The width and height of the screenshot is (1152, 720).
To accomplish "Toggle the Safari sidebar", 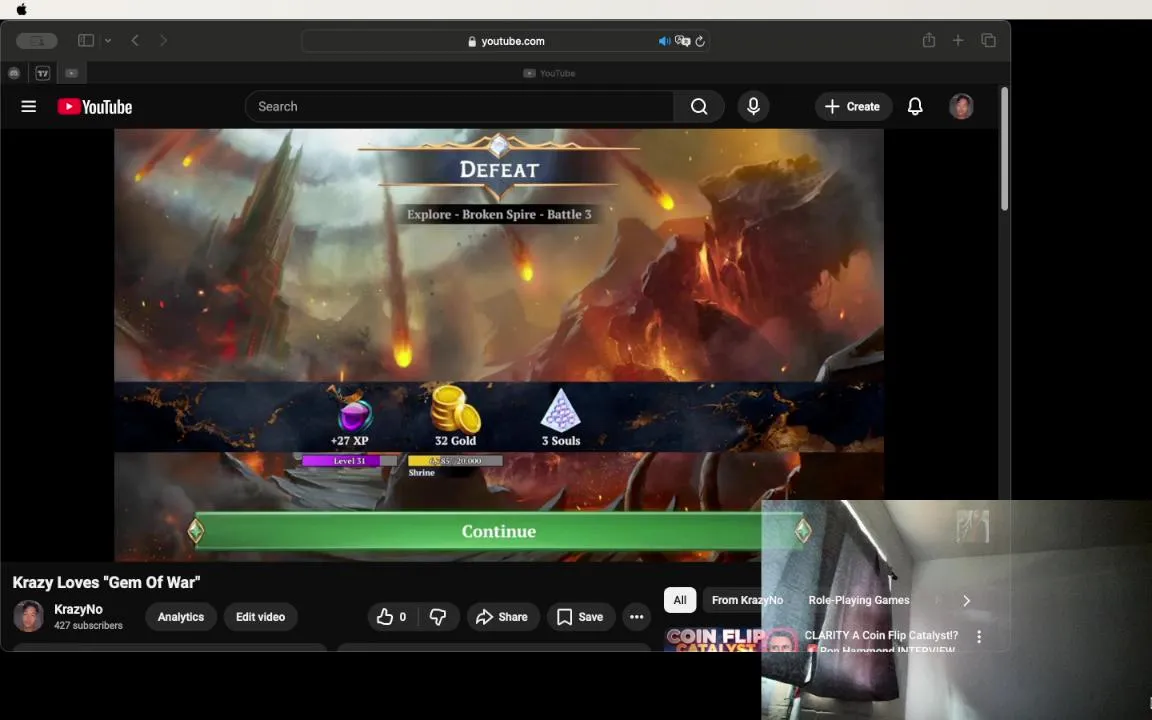I will click(x=86, y=40).
